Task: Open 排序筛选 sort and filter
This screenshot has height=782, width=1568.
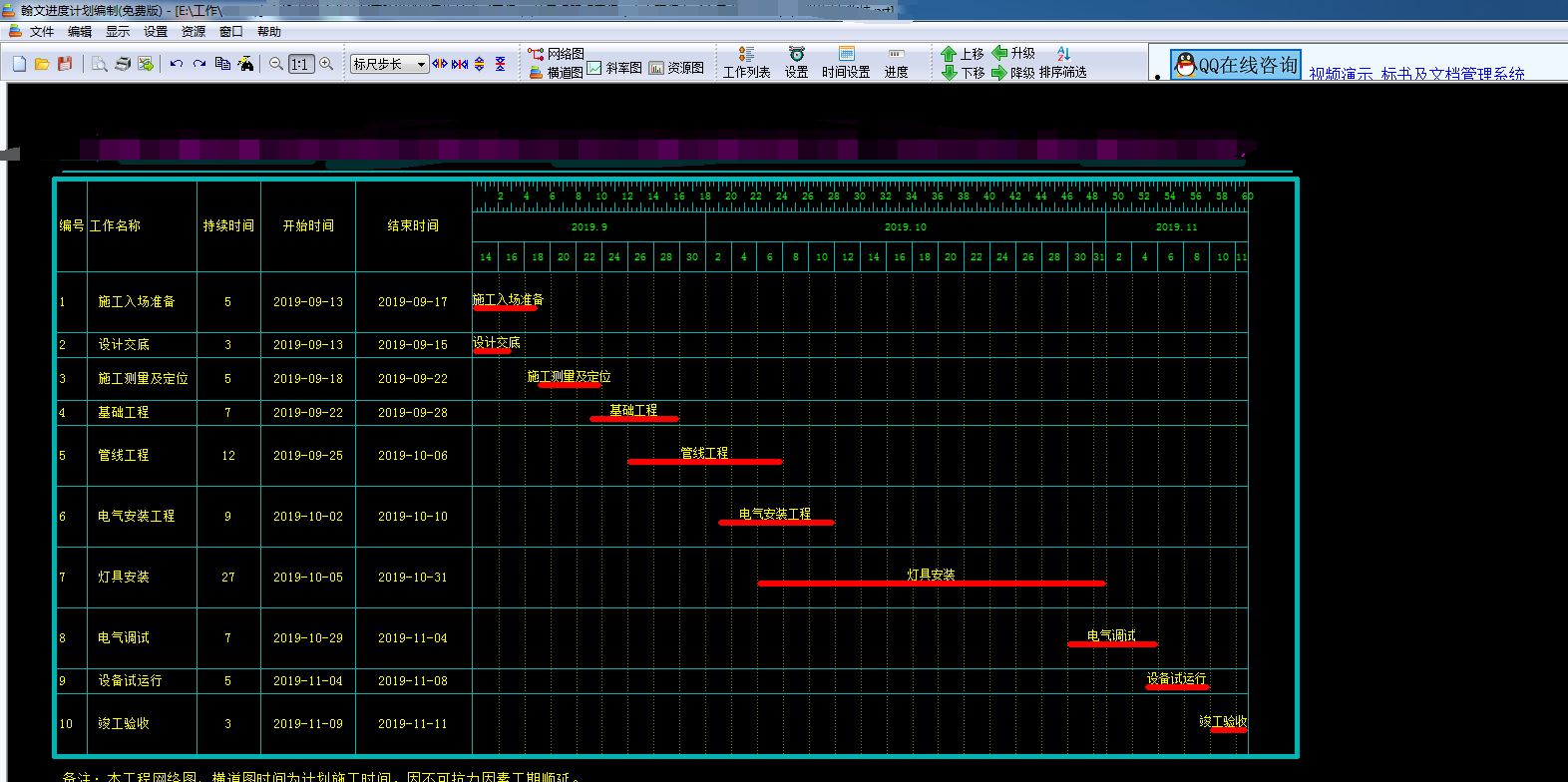Action: click(x=1062, y=64)
